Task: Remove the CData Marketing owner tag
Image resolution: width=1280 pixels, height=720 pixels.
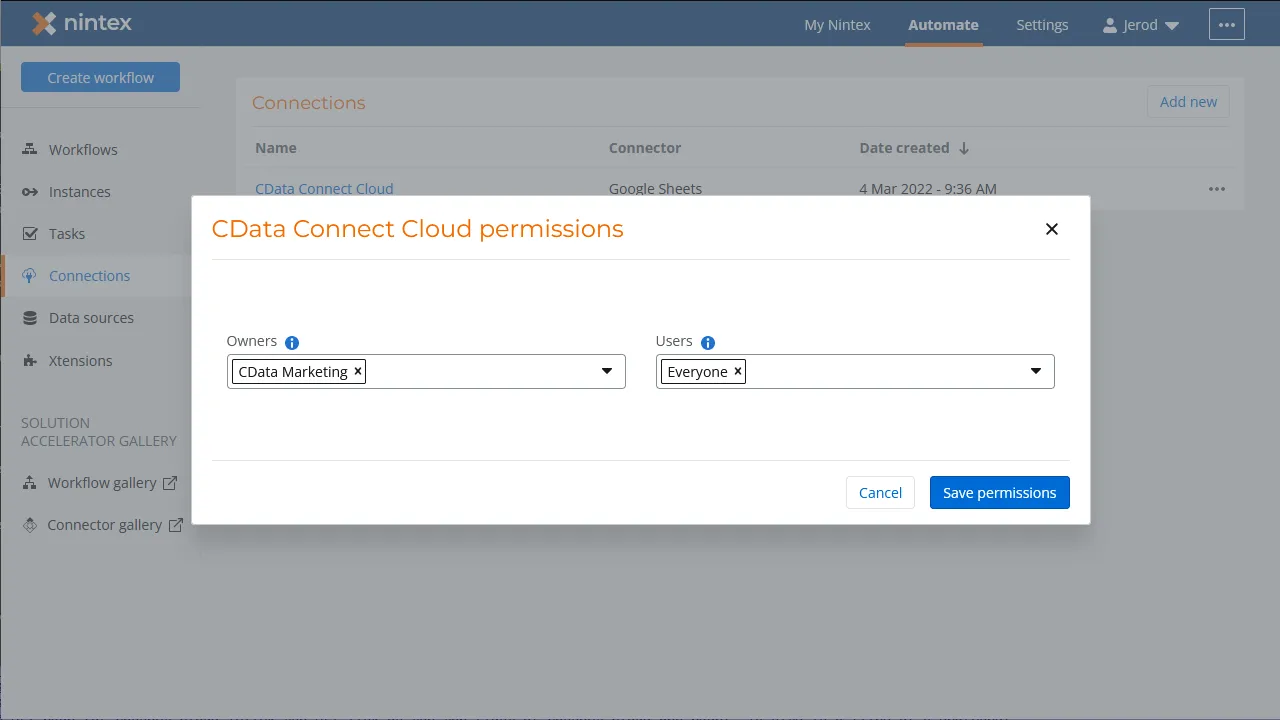Action: (357, 371)
